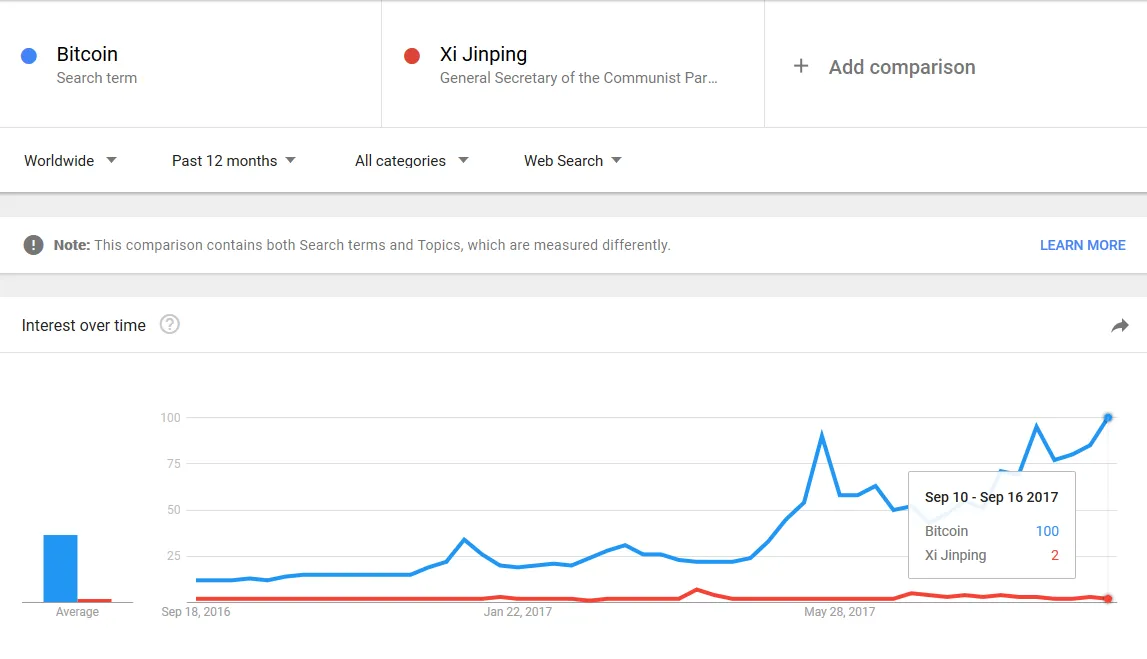Edit the Bitcoin search term box

tap(190, 64)
